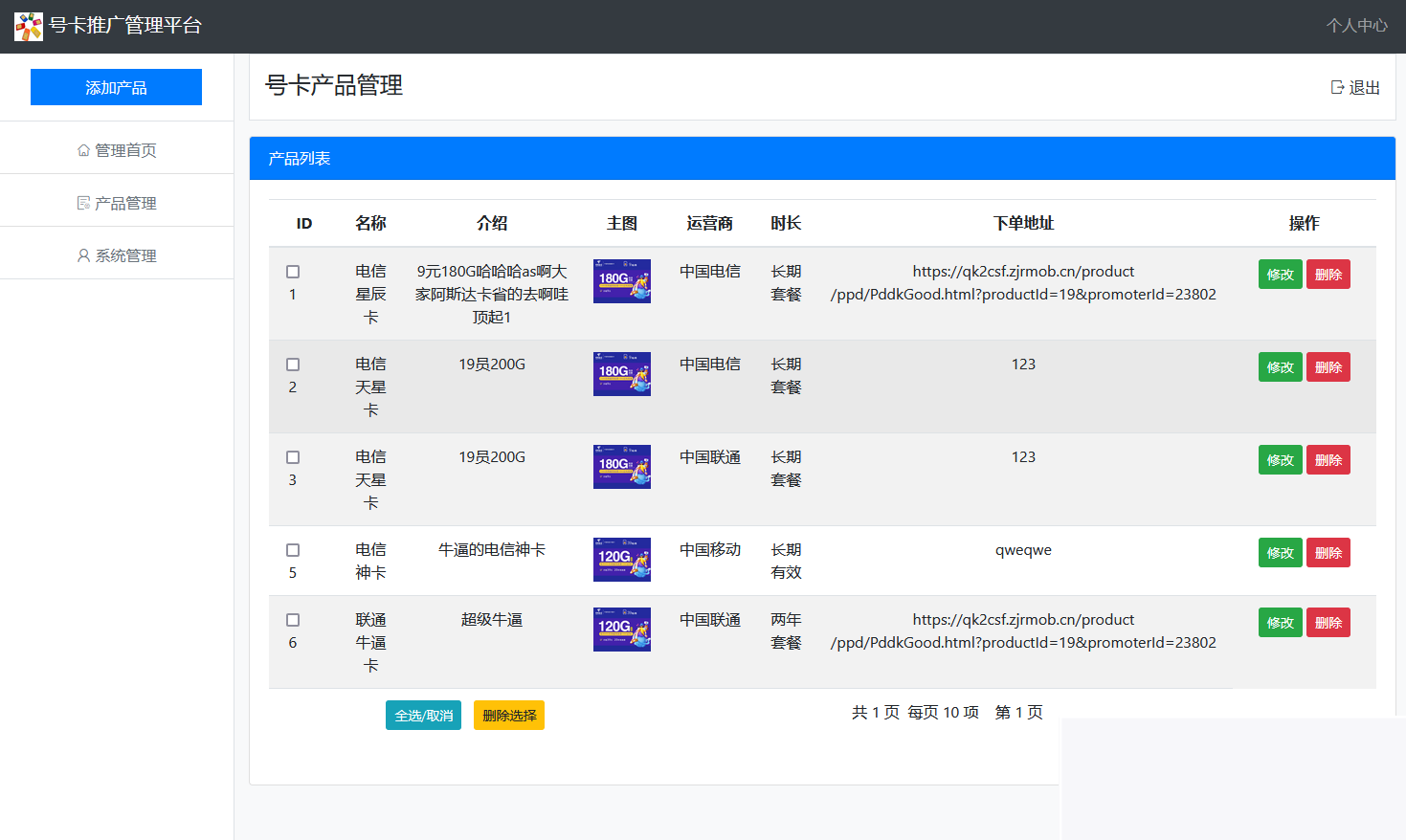Tick the checkbox for 联通牛逼卡 row
The image size is (1406, 840).
tap(292, 618)
